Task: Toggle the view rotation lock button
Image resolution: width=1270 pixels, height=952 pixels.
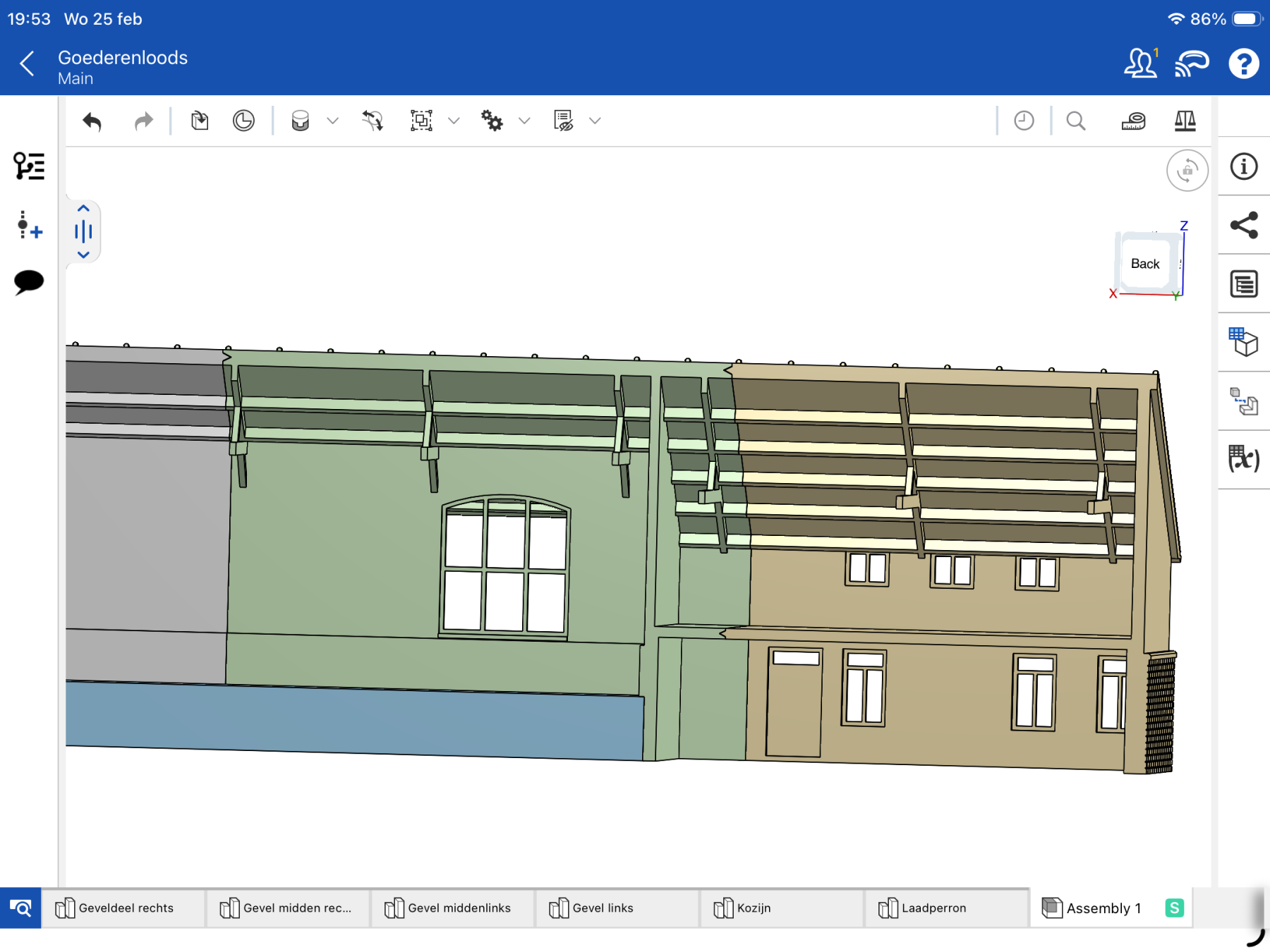Action: [x=1187, y=170]
